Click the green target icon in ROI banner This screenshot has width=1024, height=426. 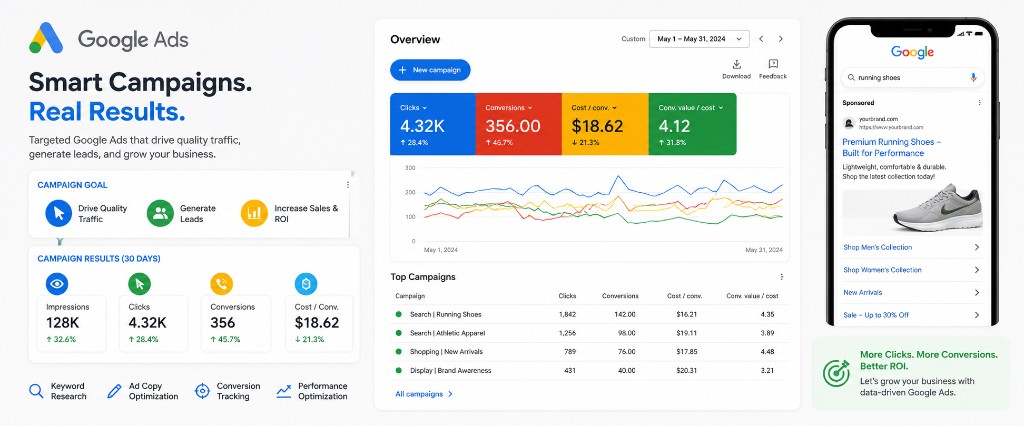(836, 373)
